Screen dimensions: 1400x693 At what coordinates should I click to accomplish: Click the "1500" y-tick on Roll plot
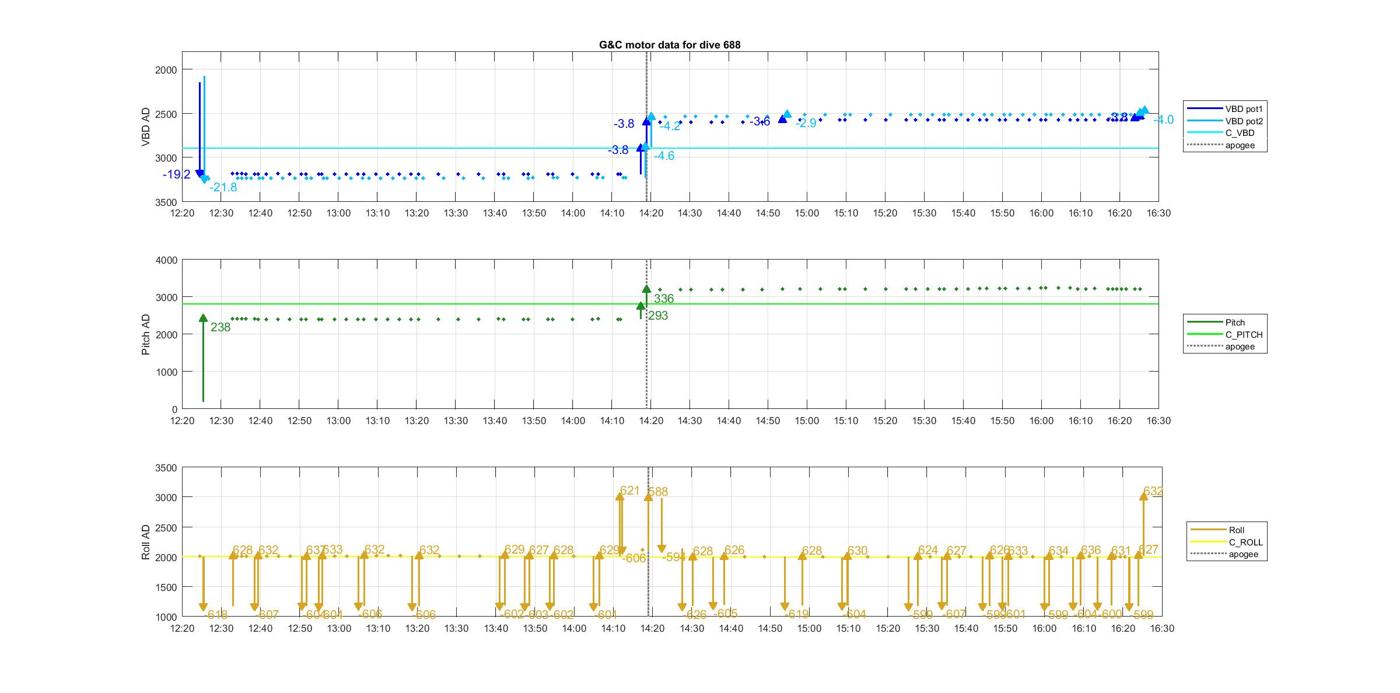pyautogui.click(x=165, y=587)
